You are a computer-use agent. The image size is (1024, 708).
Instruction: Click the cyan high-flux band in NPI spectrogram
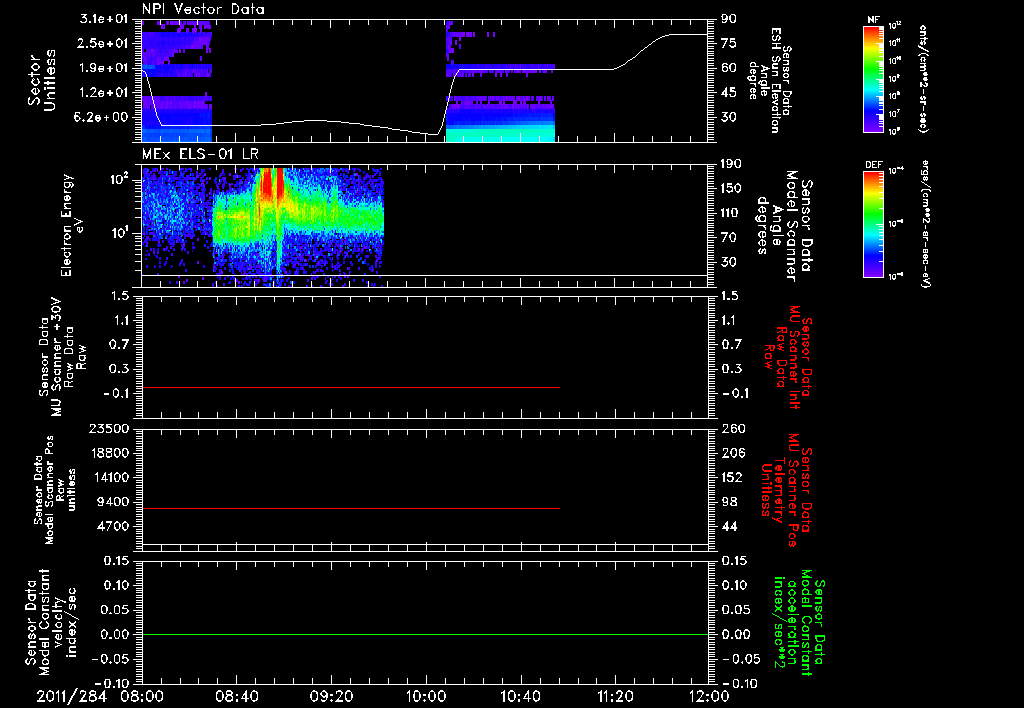tap(500, 135)
